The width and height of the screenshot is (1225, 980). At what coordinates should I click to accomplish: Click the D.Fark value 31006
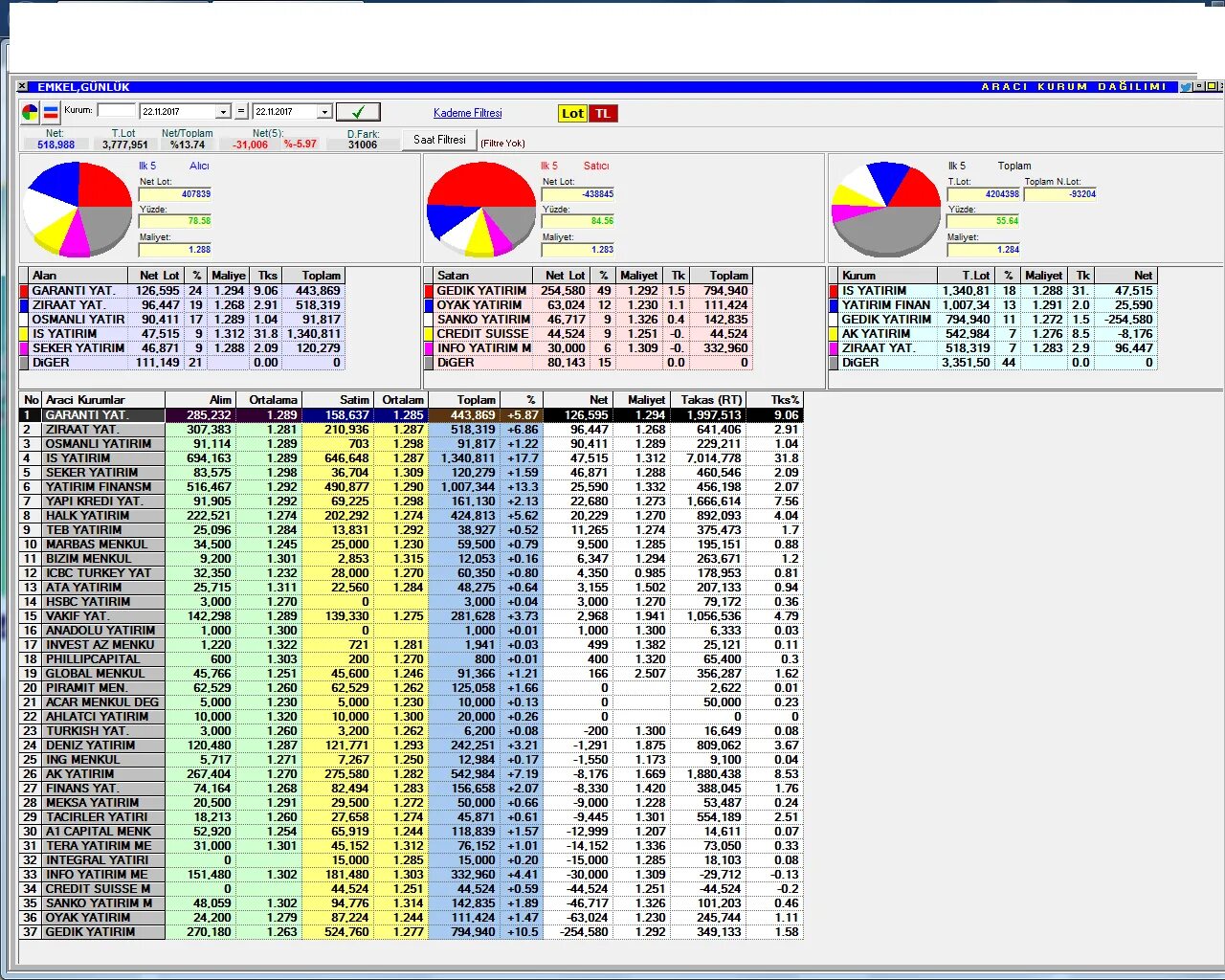click(363, 145)
